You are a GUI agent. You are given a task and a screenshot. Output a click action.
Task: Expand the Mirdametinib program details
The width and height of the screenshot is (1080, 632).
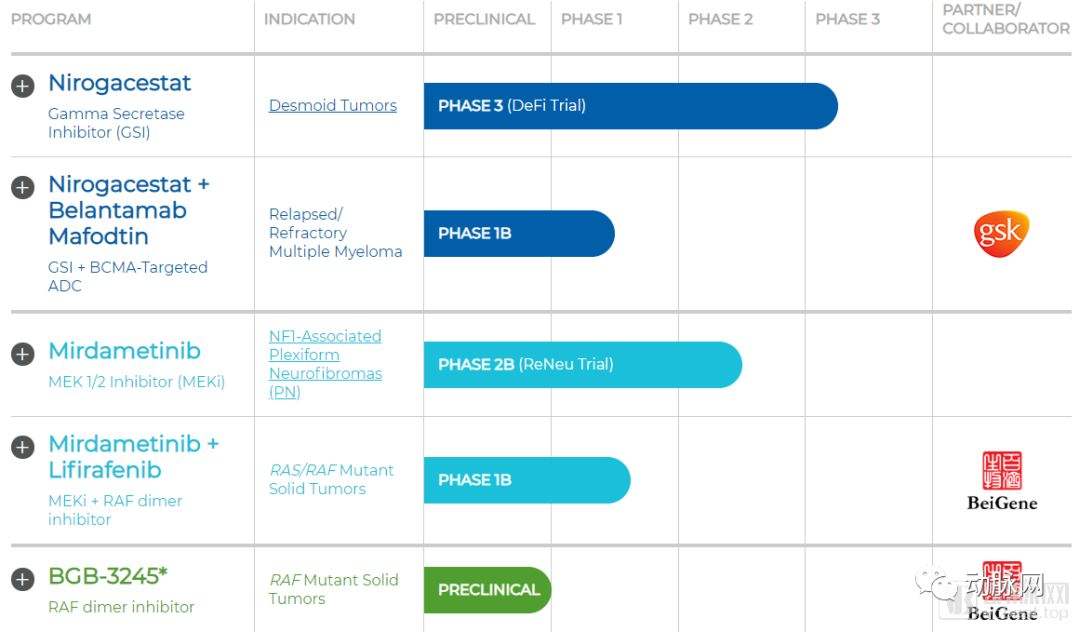pyautogui.click(x=22, y=354)
